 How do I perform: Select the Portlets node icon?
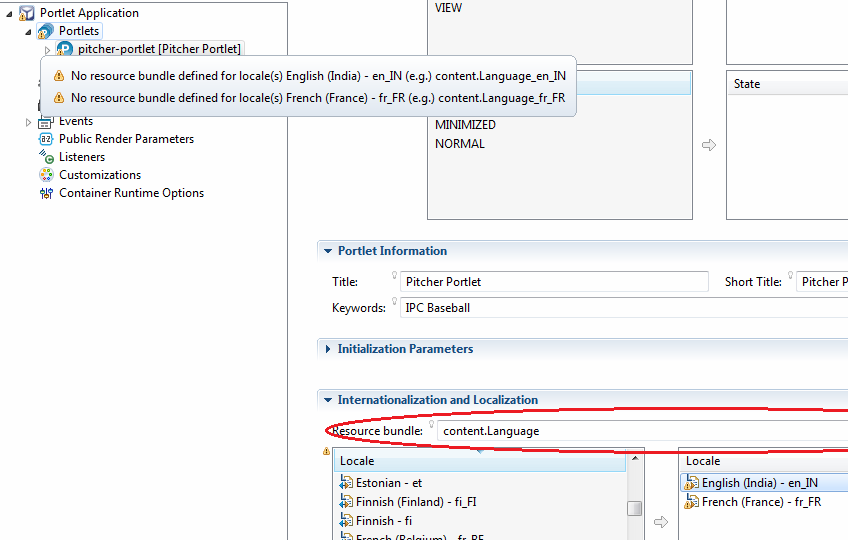(x=45, y=31)
